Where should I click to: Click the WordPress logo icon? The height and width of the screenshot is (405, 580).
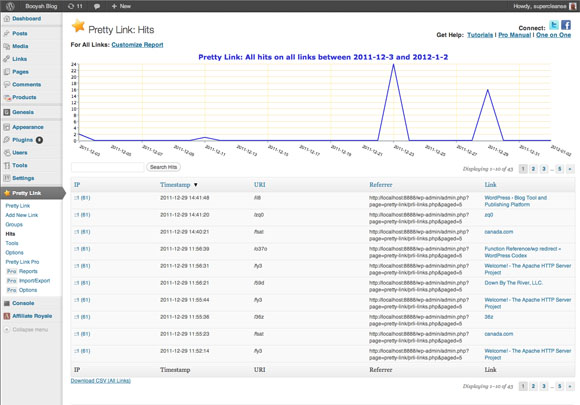coord(10,6)
